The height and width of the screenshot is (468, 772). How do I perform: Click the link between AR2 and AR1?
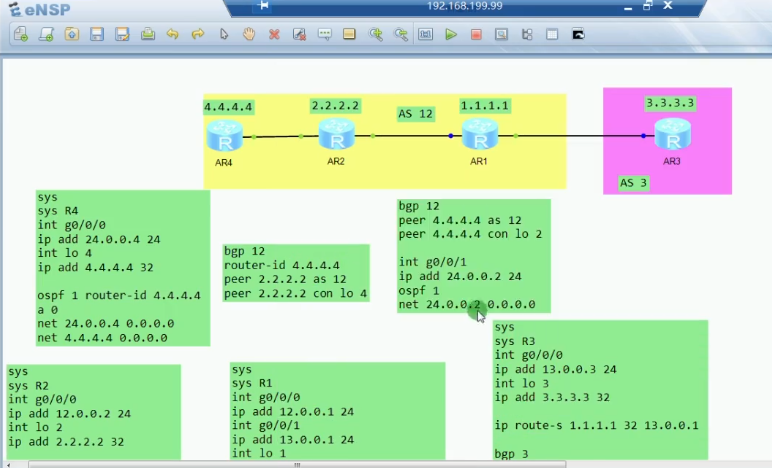[409, 136]
